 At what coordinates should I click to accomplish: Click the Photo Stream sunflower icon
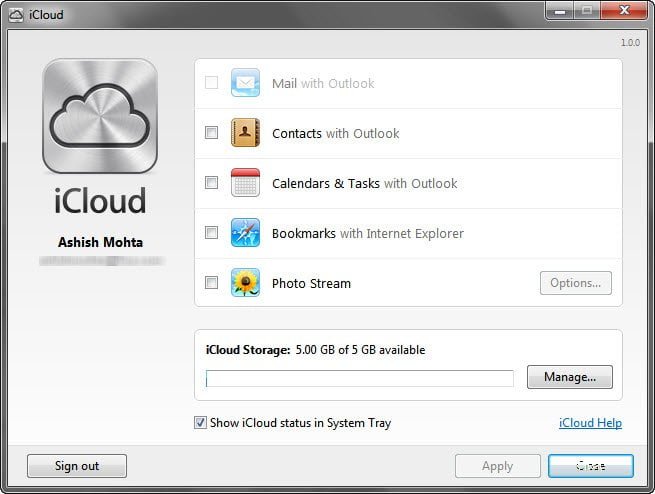point(245,283)
